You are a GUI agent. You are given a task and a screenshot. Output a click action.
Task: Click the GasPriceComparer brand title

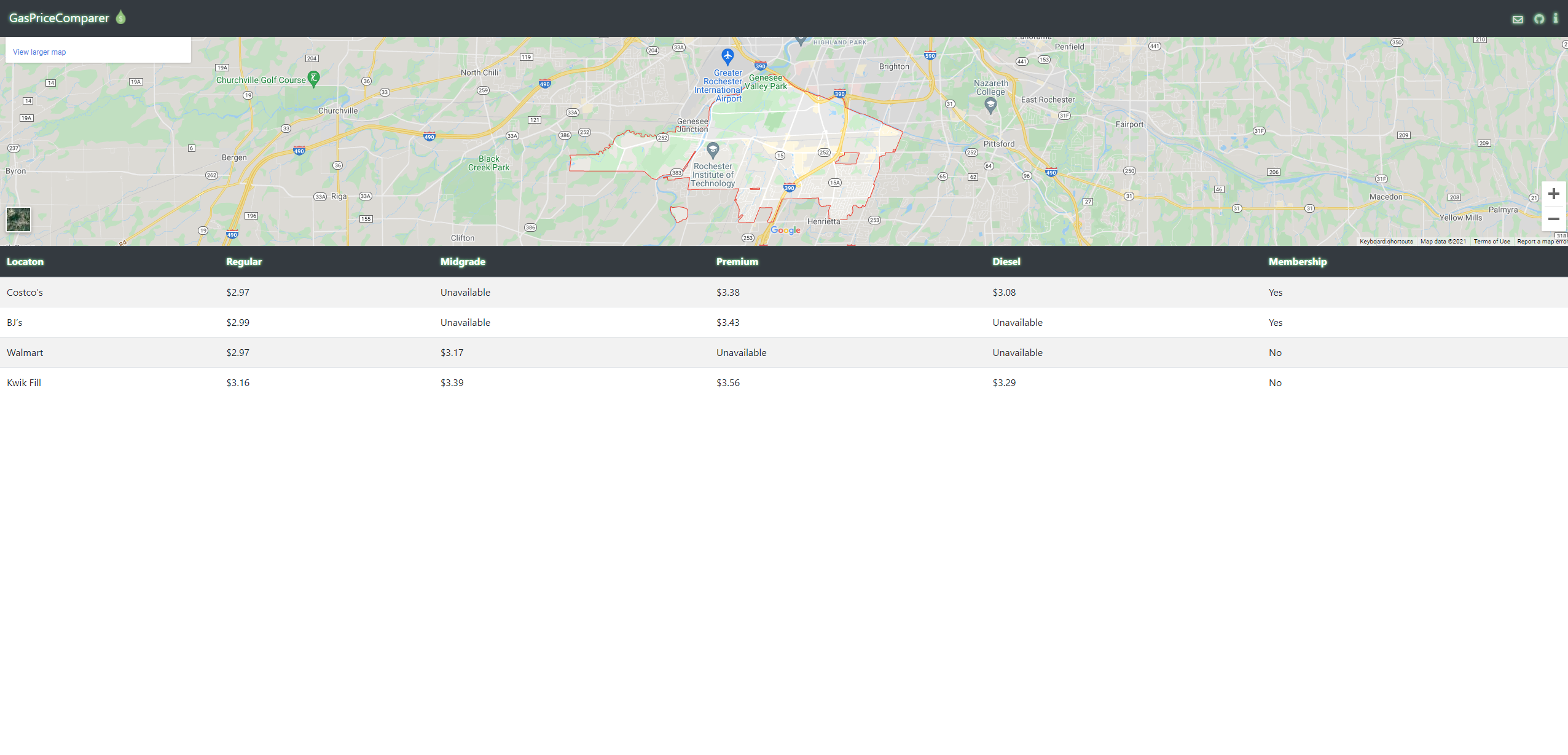point(59,18)
